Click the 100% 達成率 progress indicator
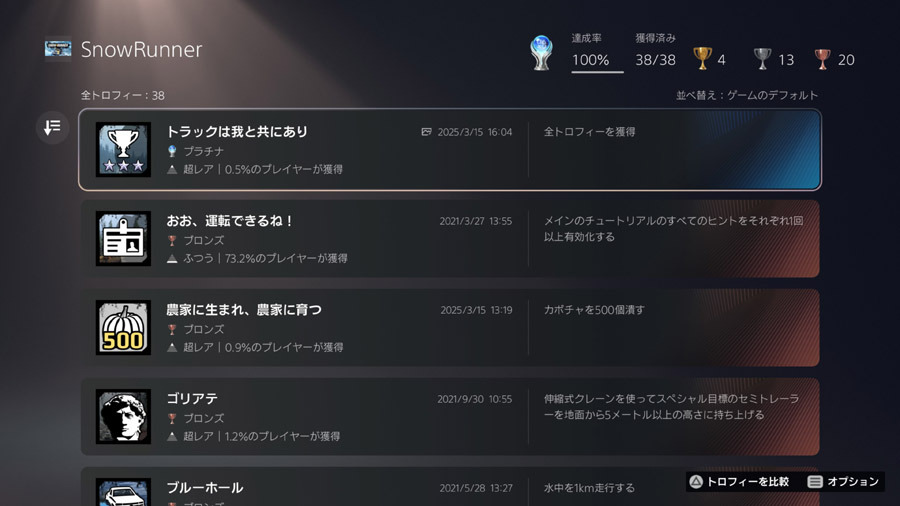The height and width of the screenshot is (506, 900). coord(597,53)
